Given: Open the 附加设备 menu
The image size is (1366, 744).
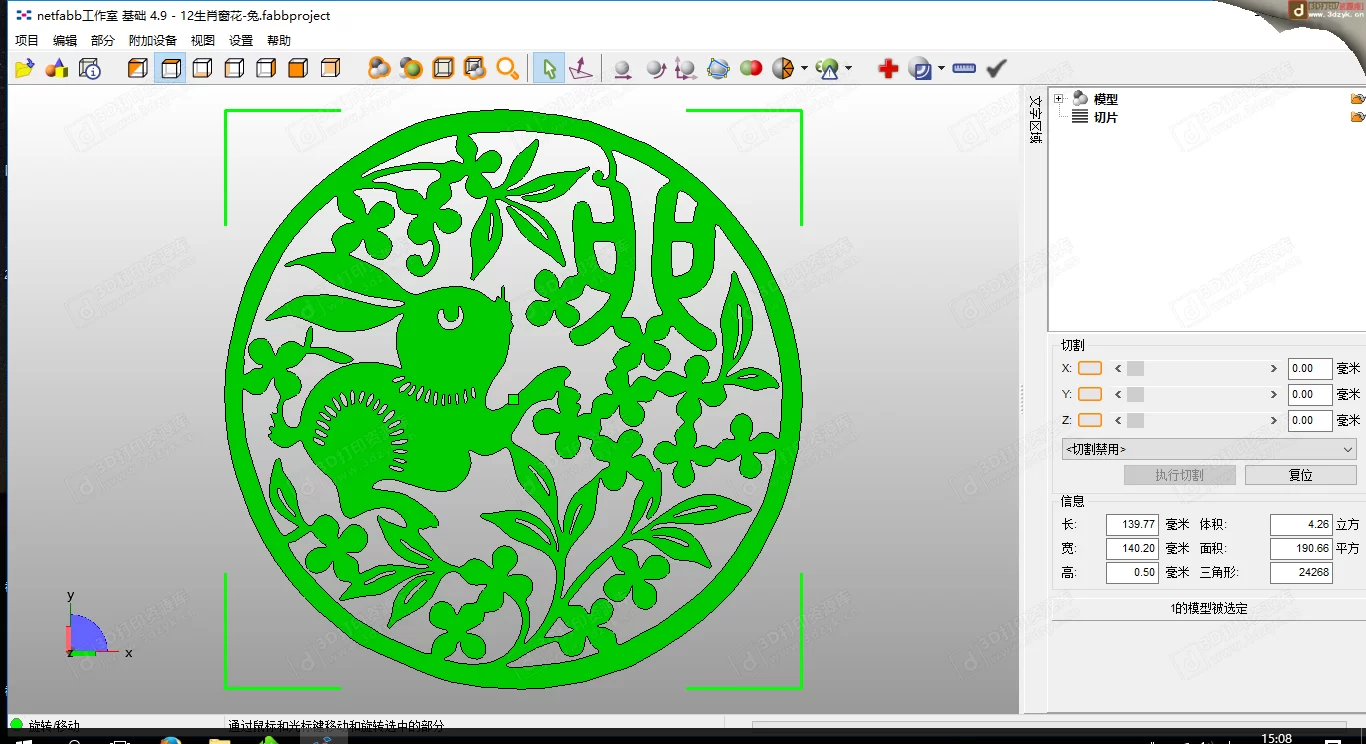Looking at the screenshot, I should [x=153, y=41].
